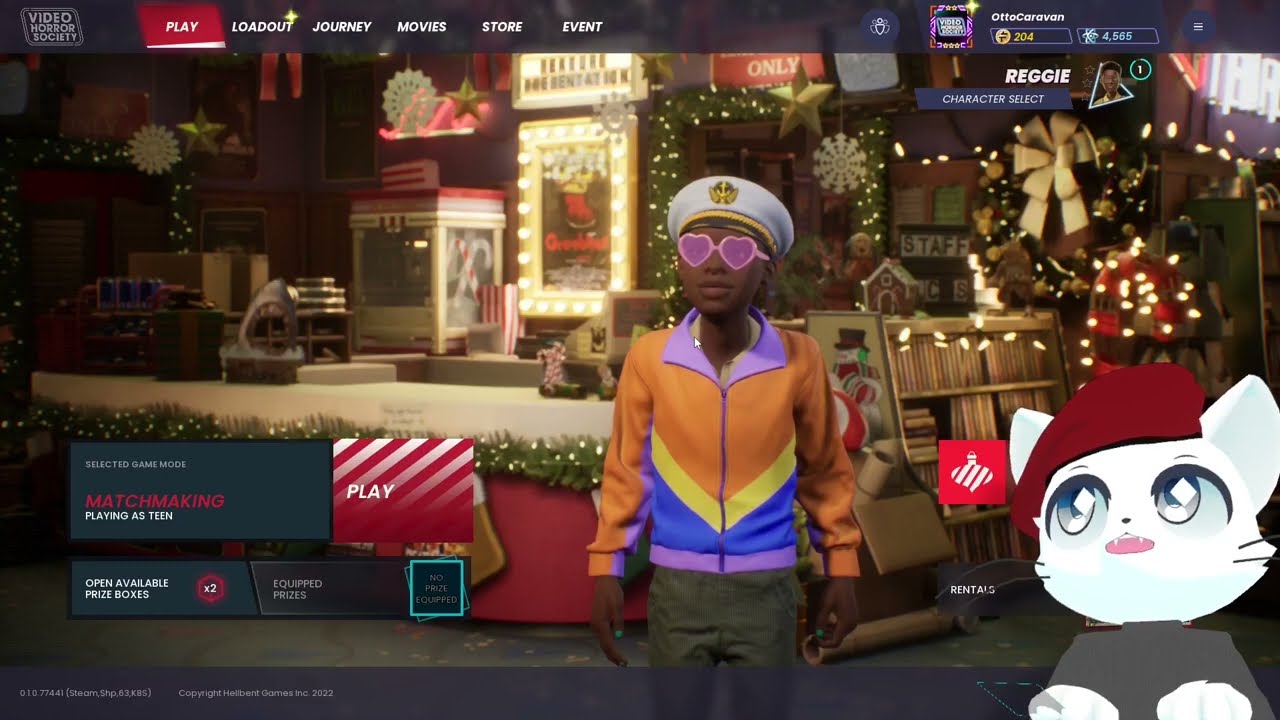
Task: Open the OttoCaravan profile avatar
Action: point(951,27)
